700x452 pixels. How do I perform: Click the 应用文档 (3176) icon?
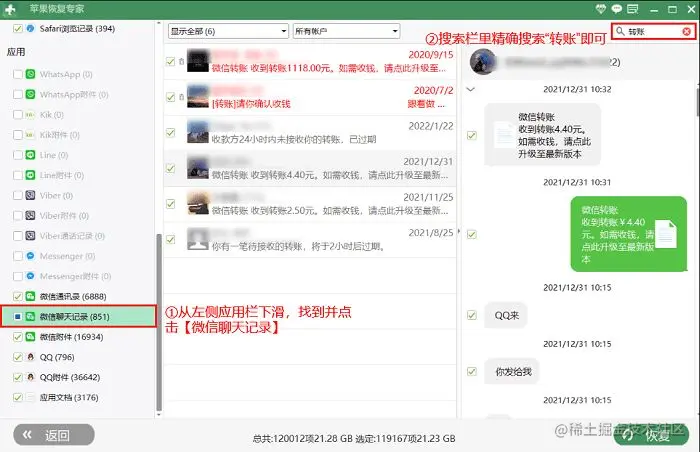(x=30, y=397)
